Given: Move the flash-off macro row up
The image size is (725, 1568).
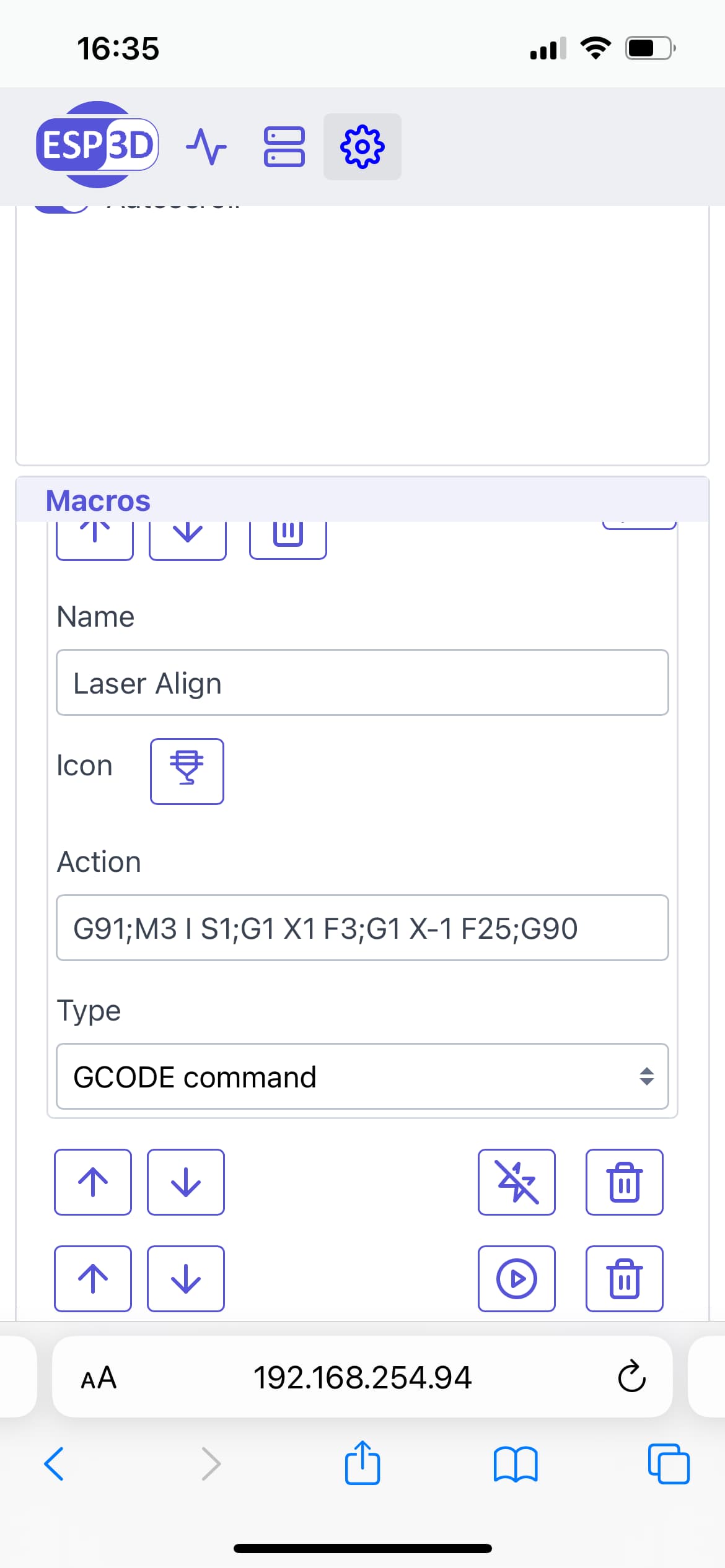Looking at the screenshot, I should 93,1182.
